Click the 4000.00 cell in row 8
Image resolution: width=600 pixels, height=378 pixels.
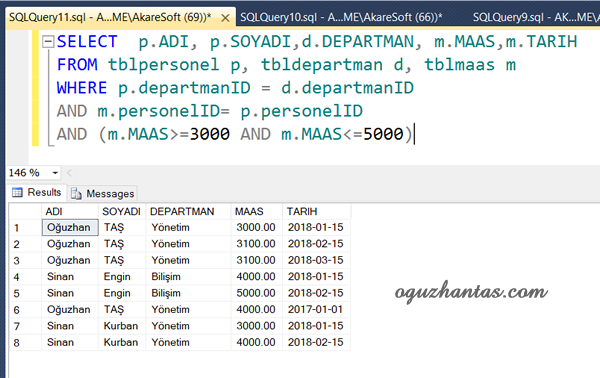[x=257, y=342]
